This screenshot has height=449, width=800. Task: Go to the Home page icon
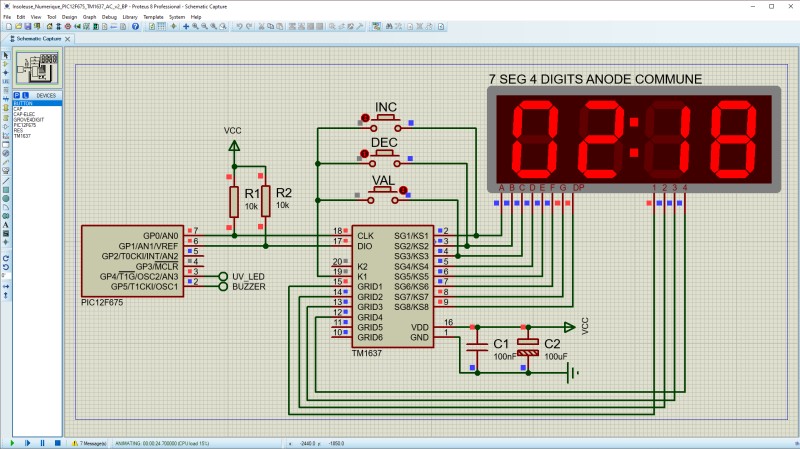pyautogui.click(x=49, y=27)
